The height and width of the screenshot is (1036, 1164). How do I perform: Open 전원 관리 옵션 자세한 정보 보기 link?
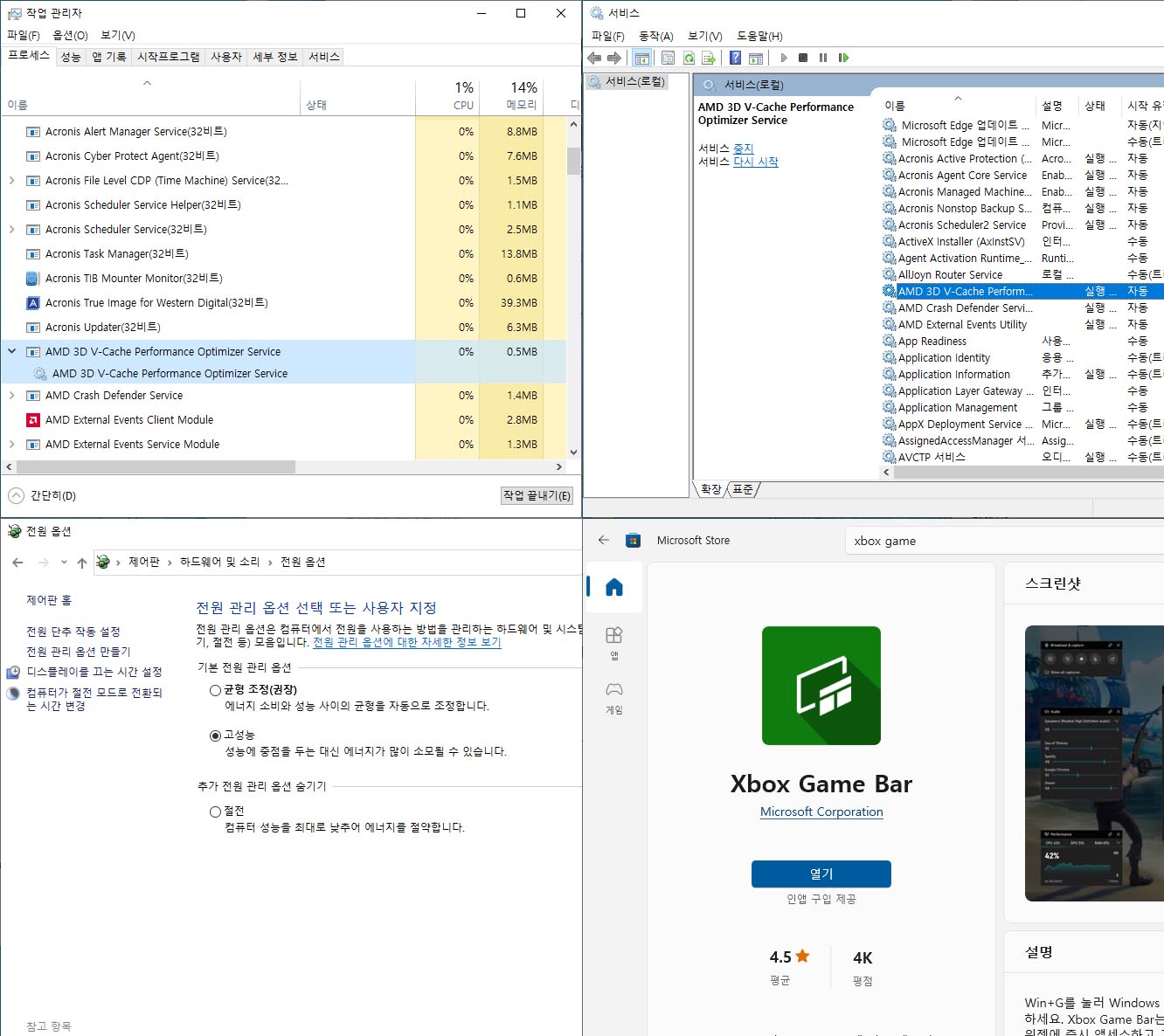(407, 642)
